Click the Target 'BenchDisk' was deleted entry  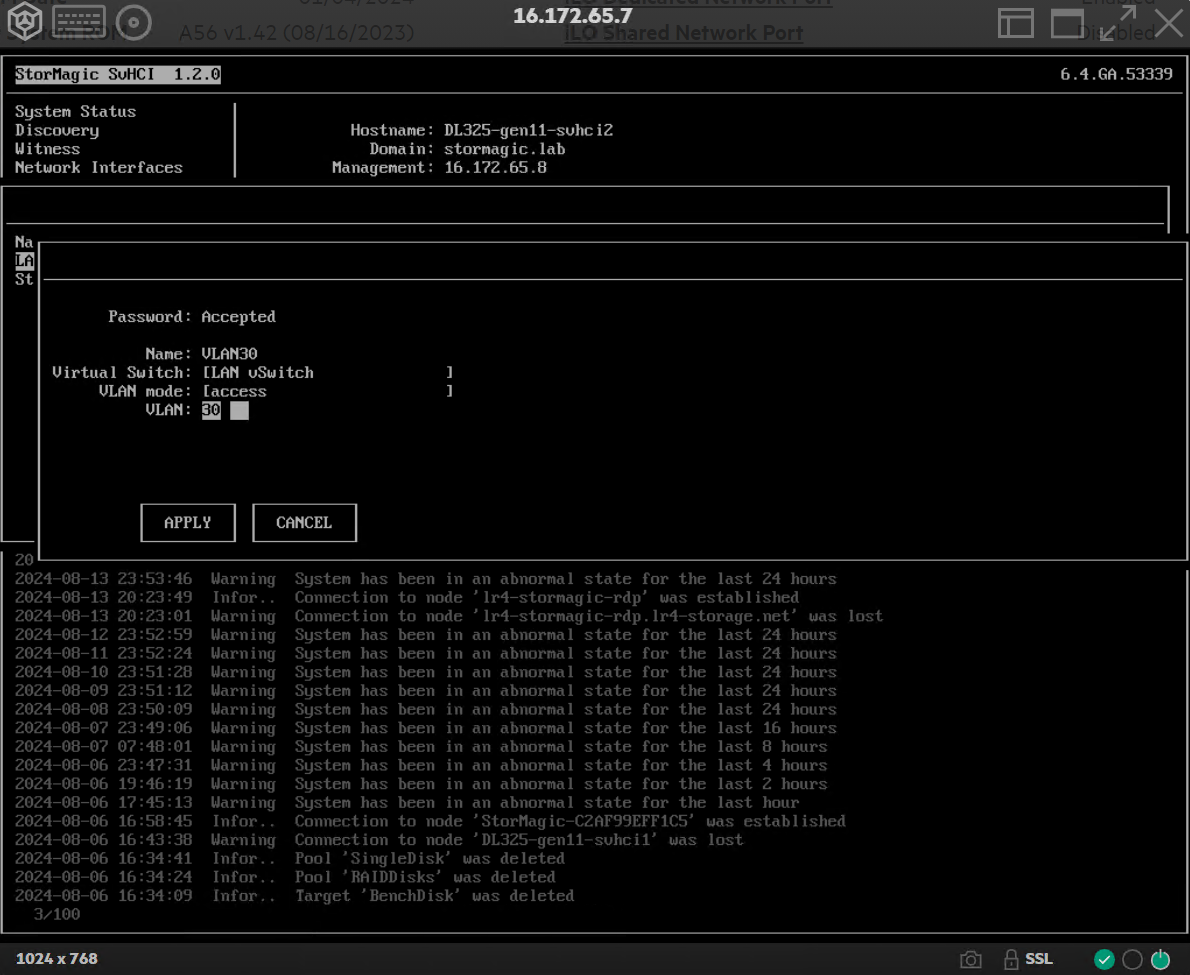[294, 896]
